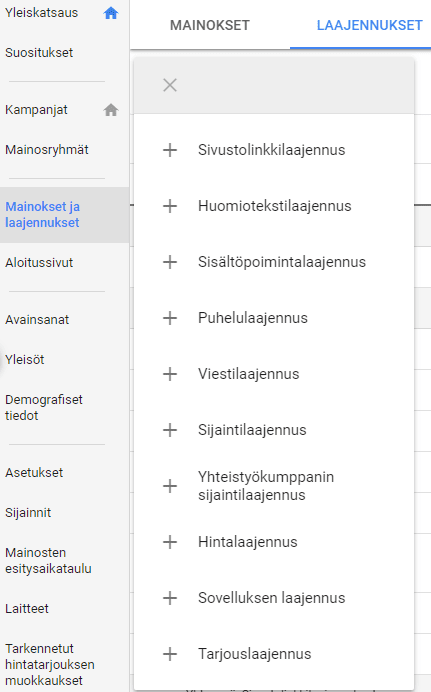
Task: Click the plus icon for Sisältöpoimintalaajennus
Action: pyautogui.click(x=170, y=262)
